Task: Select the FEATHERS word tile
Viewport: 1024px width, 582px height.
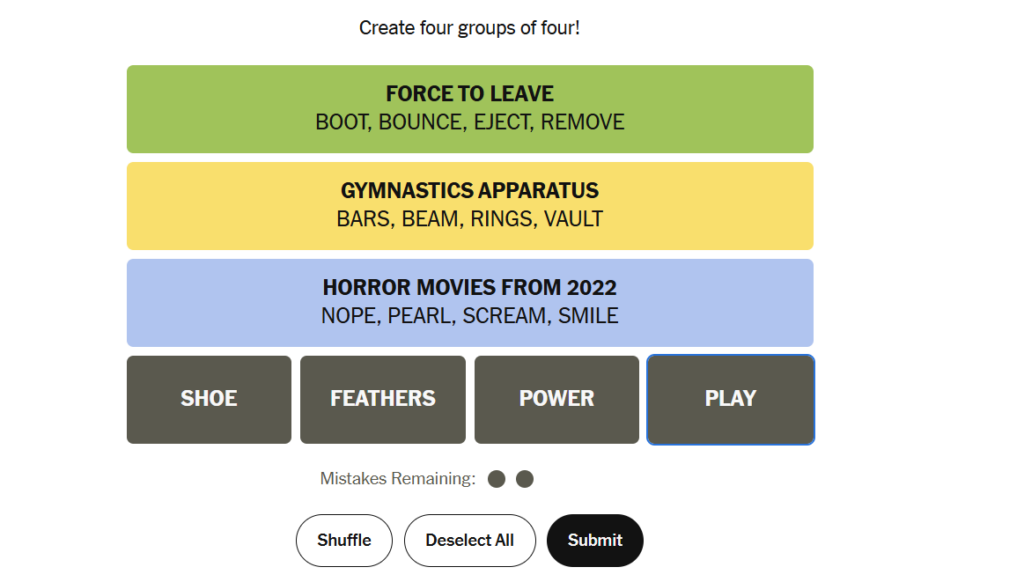Action: [383, 400]
